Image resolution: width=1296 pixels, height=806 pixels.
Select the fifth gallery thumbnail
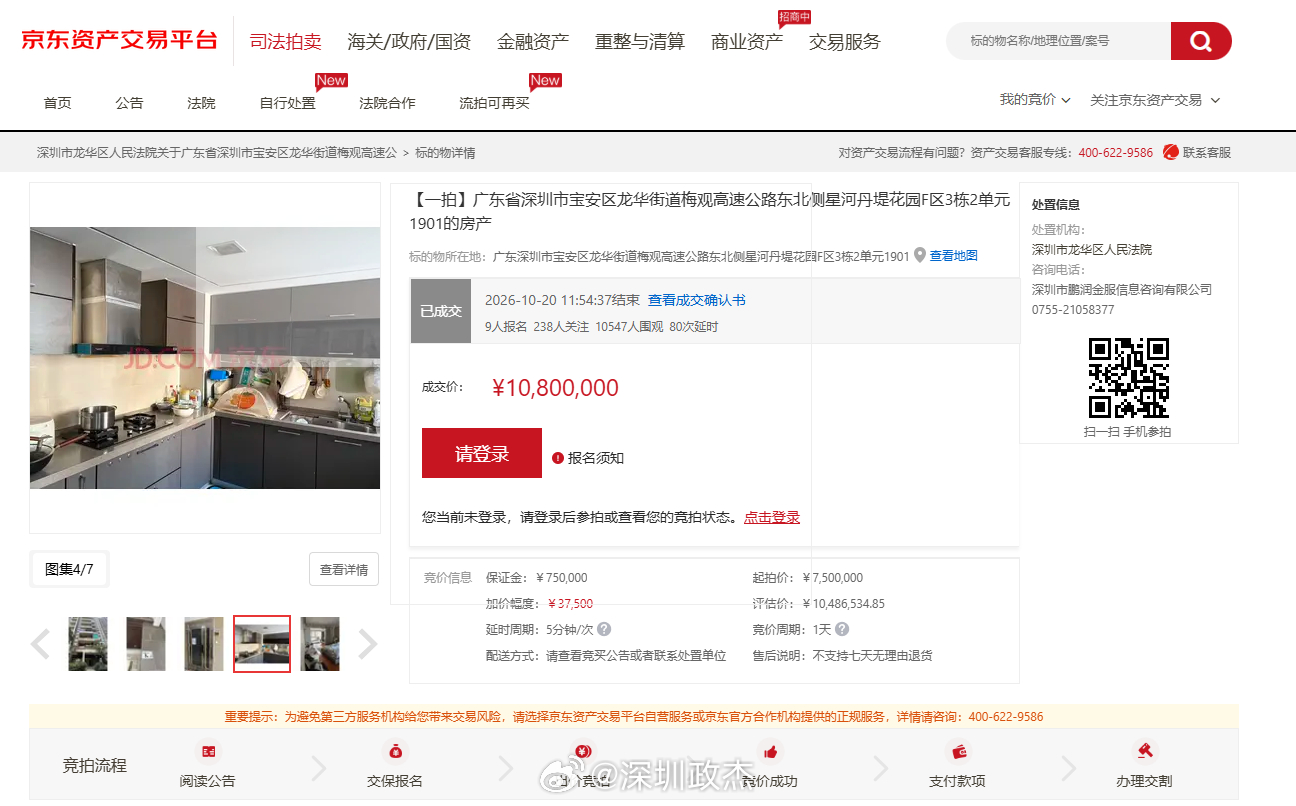(x=320, y=644)
